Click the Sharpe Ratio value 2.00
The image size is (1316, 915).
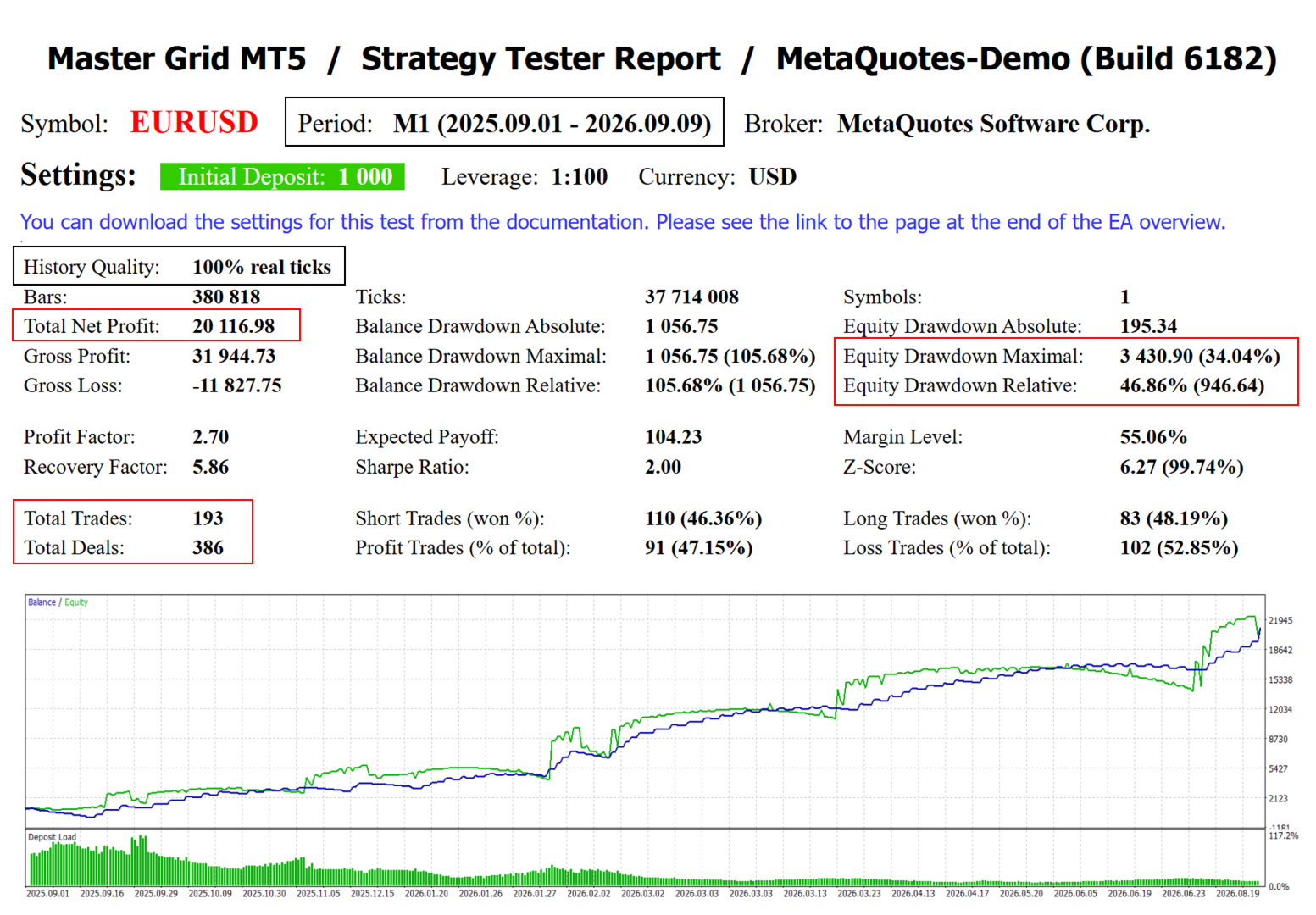[x=663, y=467]
